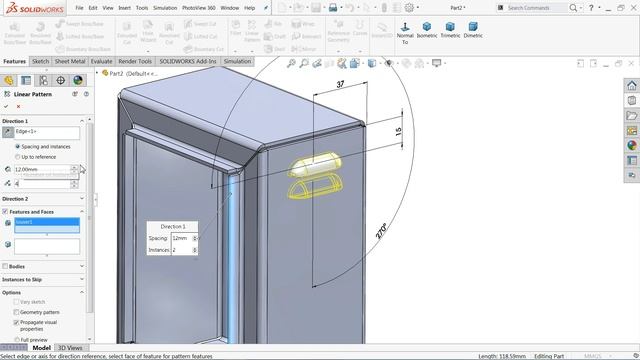The width and height of the screenshot is (640, 360).
Task: Open the SOLIDWORKS Resources home icon
Action: coord(632,85)
